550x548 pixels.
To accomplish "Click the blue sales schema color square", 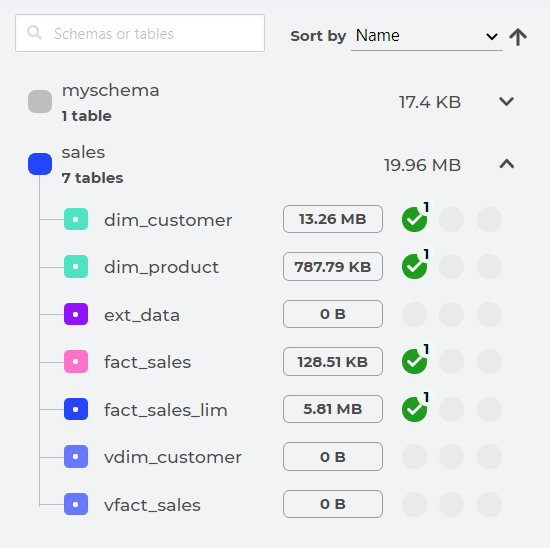I will (x=40, y=164).
